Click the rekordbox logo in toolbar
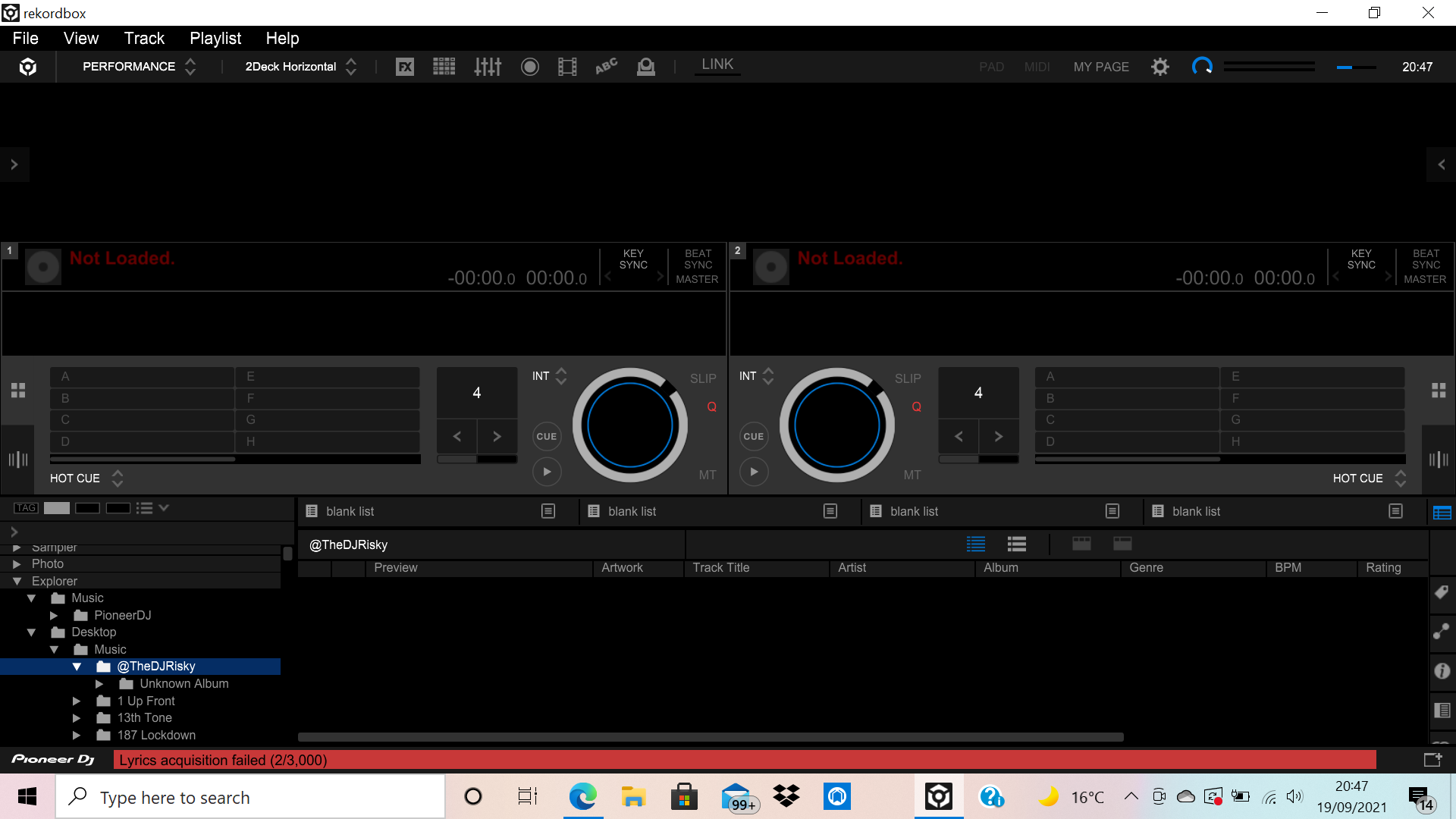This screenshot has width=1456, height=819. click(28, 67)
